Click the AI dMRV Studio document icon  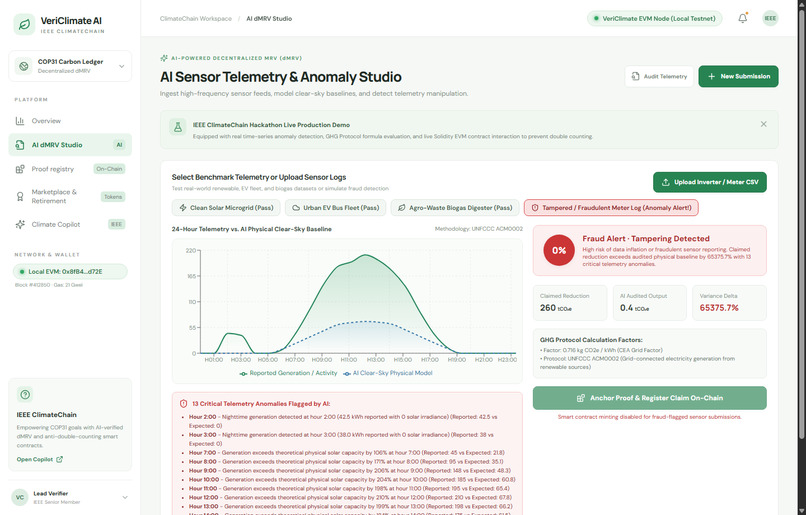coord(20,145)
